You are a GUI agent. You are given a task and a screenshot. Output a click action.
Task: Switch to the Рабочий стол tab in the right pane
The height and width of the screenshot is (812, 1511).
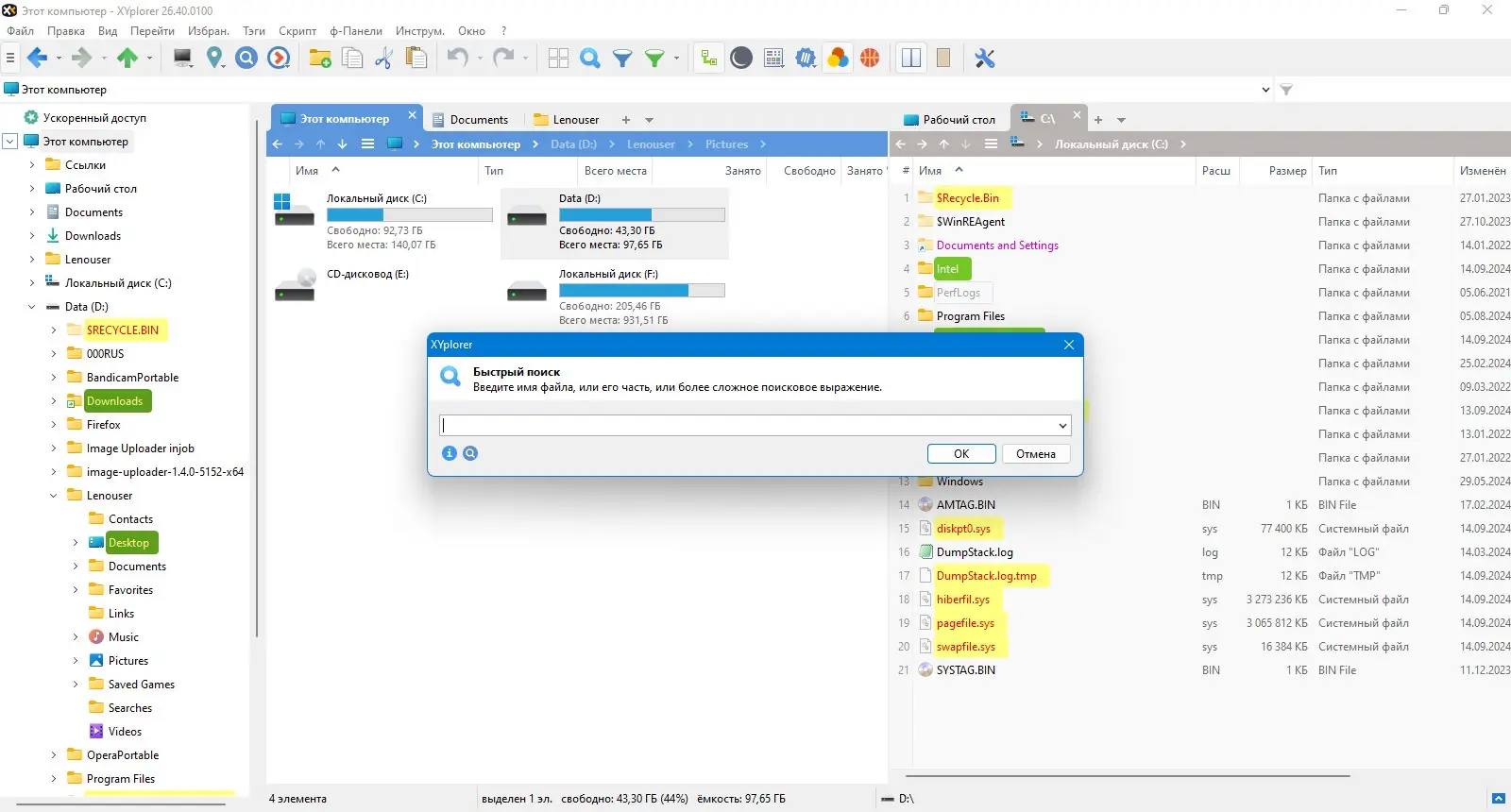click(x=949, y=120)
